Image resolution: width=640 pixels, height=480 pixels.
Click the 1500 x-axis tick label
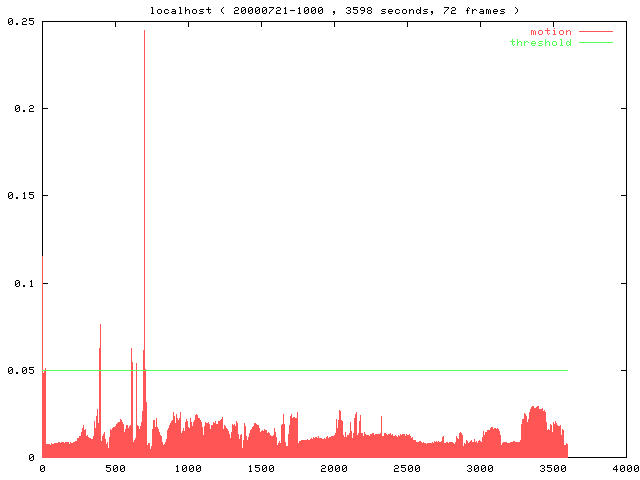coord(261,468)
